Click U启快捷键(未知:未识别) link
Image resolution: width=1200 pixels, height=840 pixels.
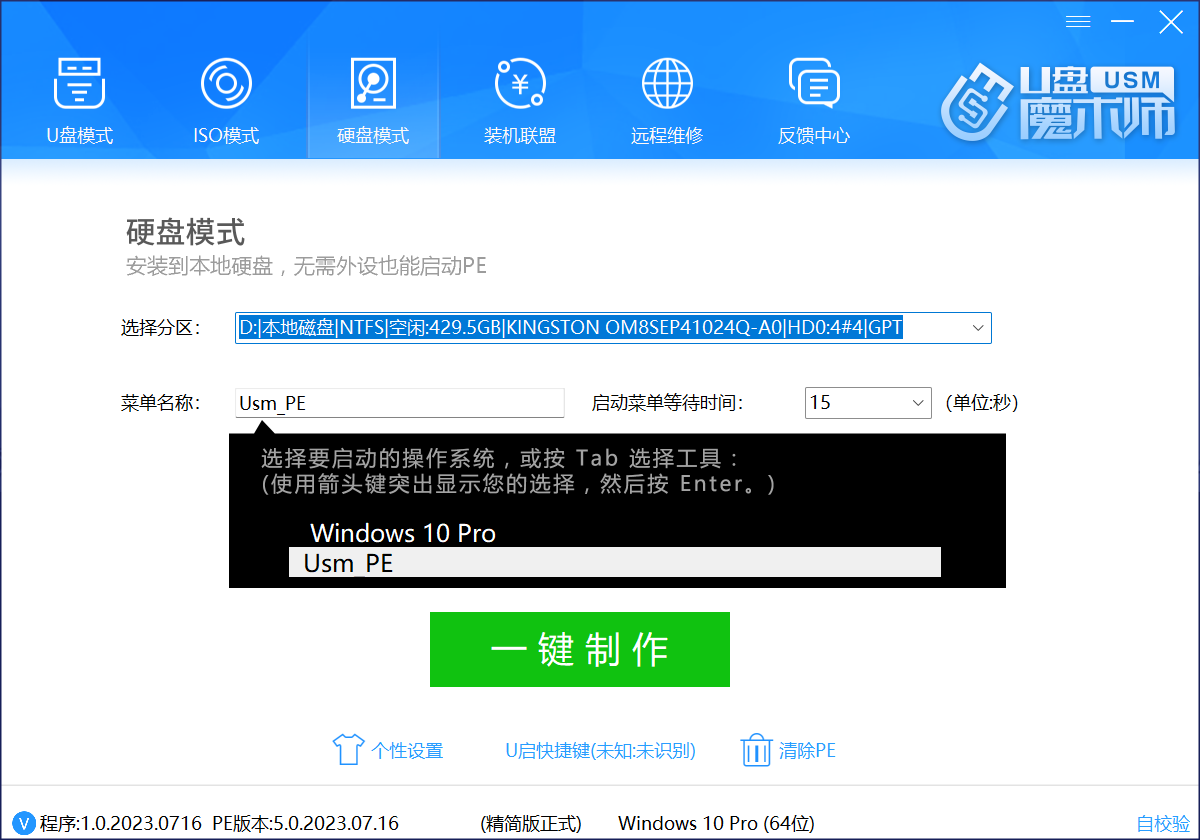600,750
